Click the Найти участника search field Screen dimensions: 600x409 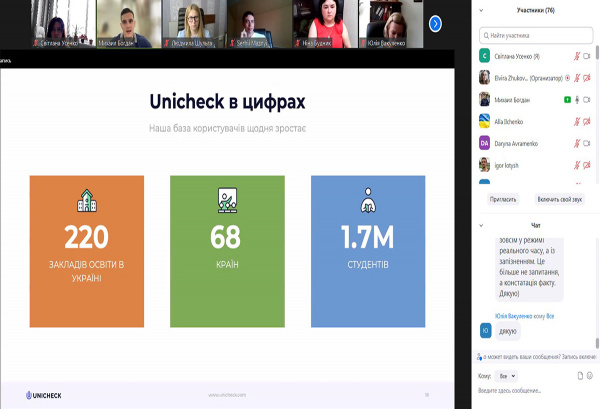tap(536, 36)
